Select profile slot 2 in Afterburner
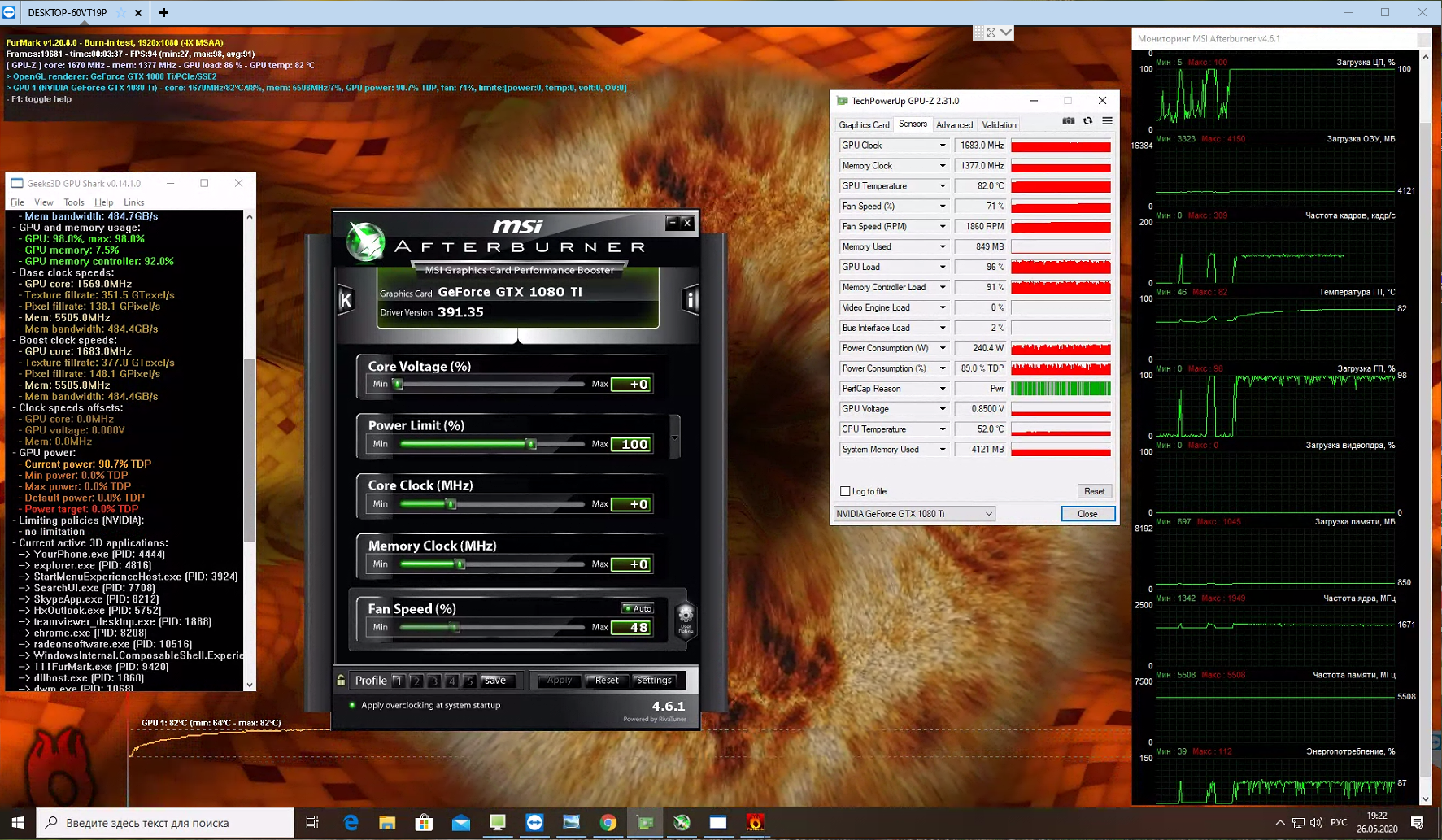The height and width of the screenshot is (840, 1442). coord(416,681)
